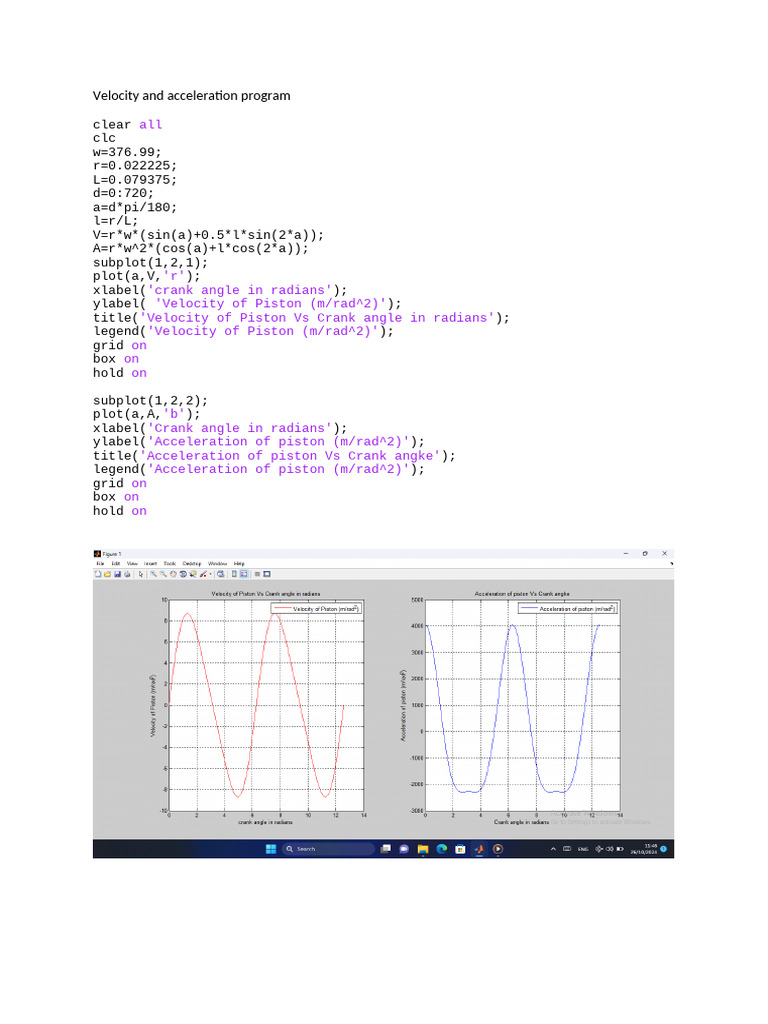Select the Zoom In magnifier tool
This screenshot has width=768, height=1024.
coord(153,574)
